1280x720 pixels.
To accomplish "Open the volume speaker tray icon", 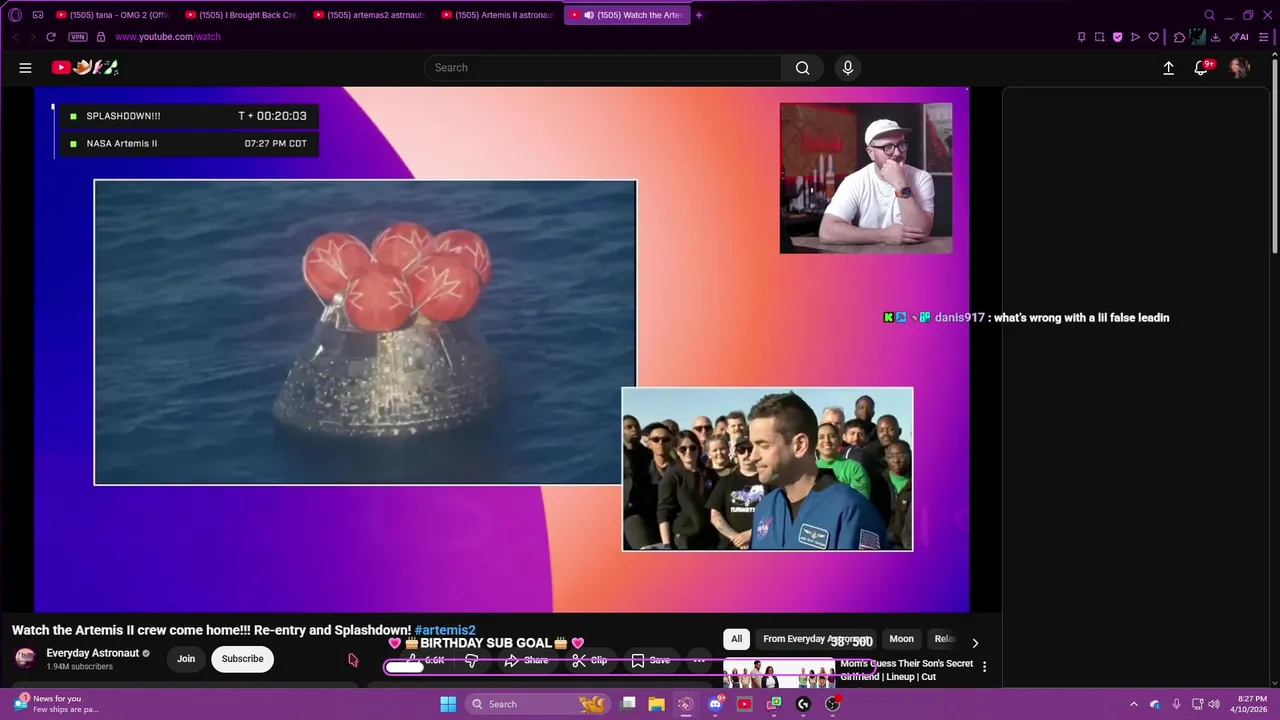I will (1214, 704).
